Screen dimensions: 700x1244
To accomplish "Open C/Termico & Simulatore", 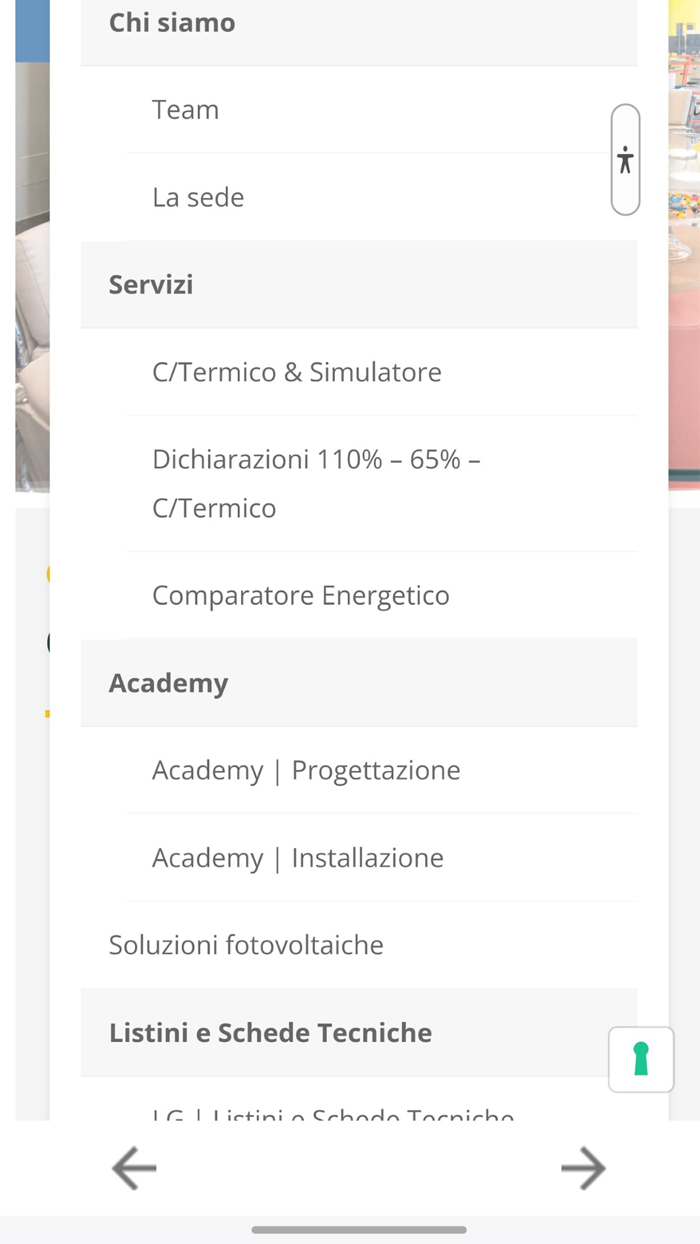I will (296, 371).
